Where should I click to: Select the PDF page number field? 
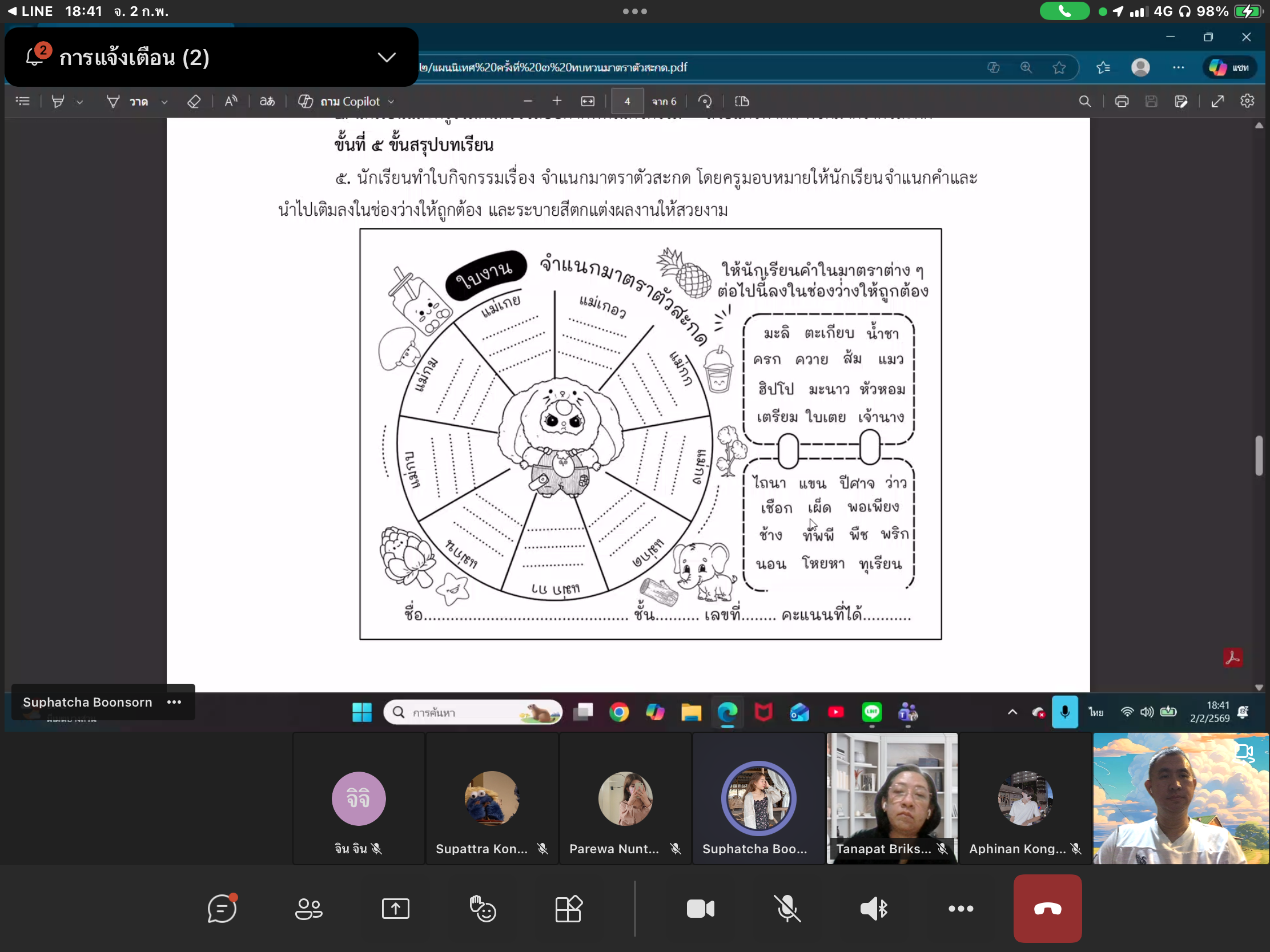pyautogui.click(x=627, y=102)
